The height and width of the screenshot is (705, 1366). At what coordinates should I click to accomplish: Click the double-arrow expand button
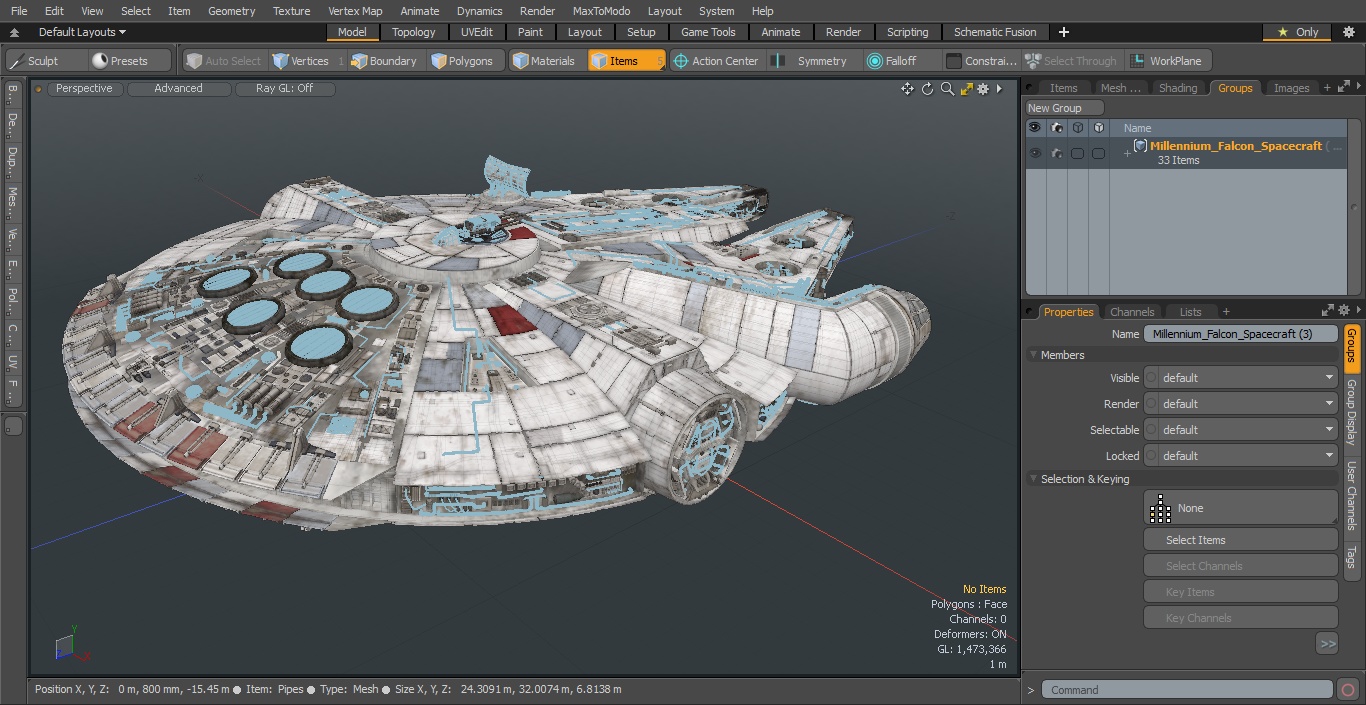point(1327,644)
